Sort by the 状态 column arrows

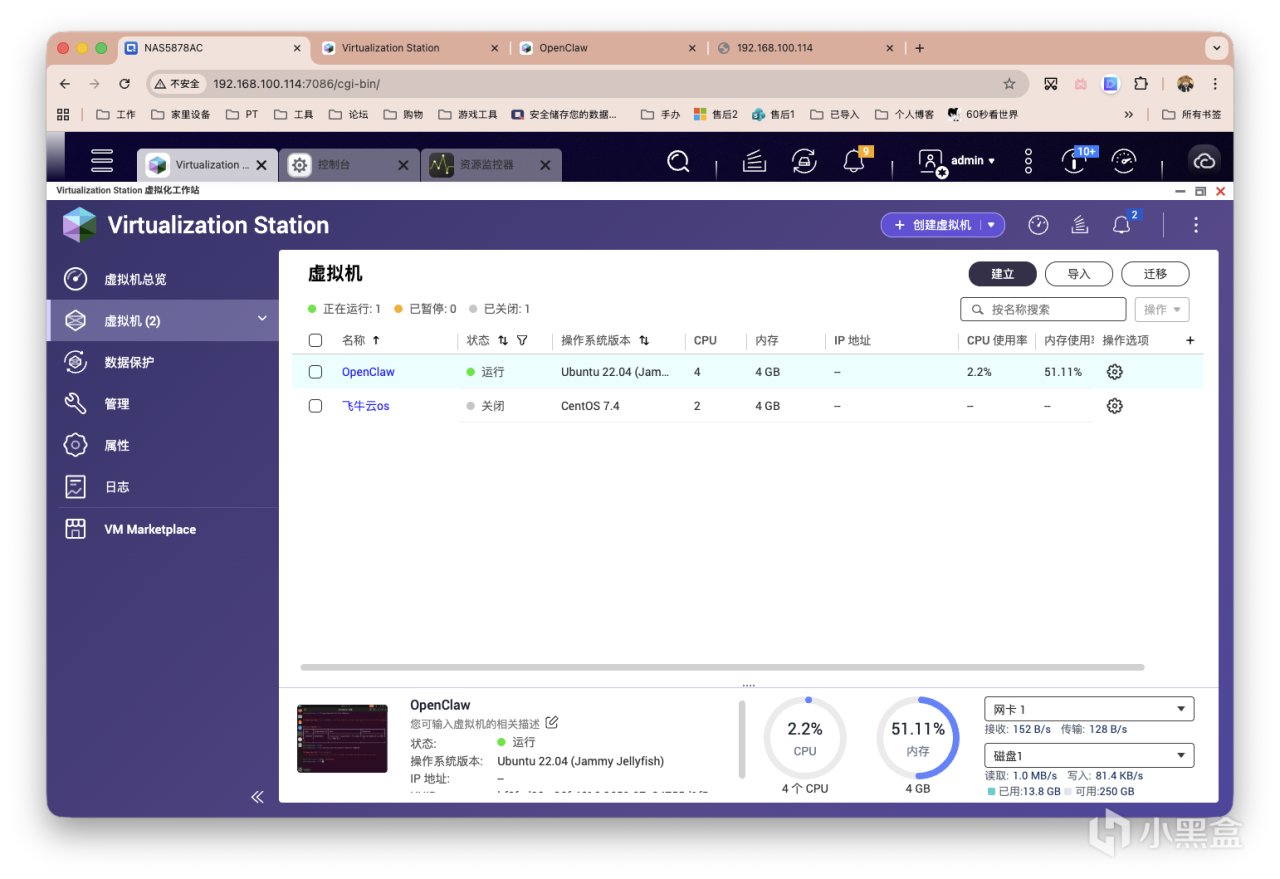tap(502, 340)
